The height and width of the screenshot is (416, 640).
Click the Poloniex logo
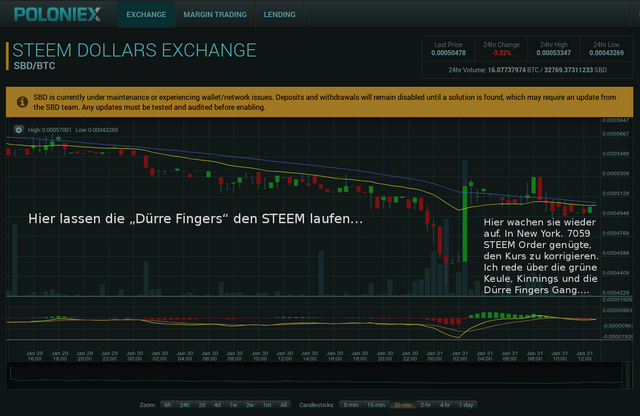pyautogui.click(x=57, y=14)
